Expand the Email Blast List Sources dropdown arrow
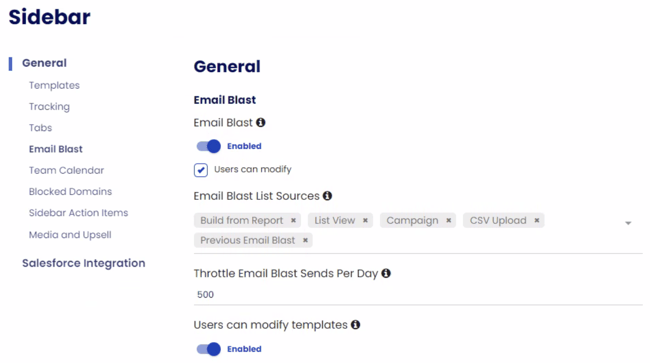The image size is (650, 363). 628,223
